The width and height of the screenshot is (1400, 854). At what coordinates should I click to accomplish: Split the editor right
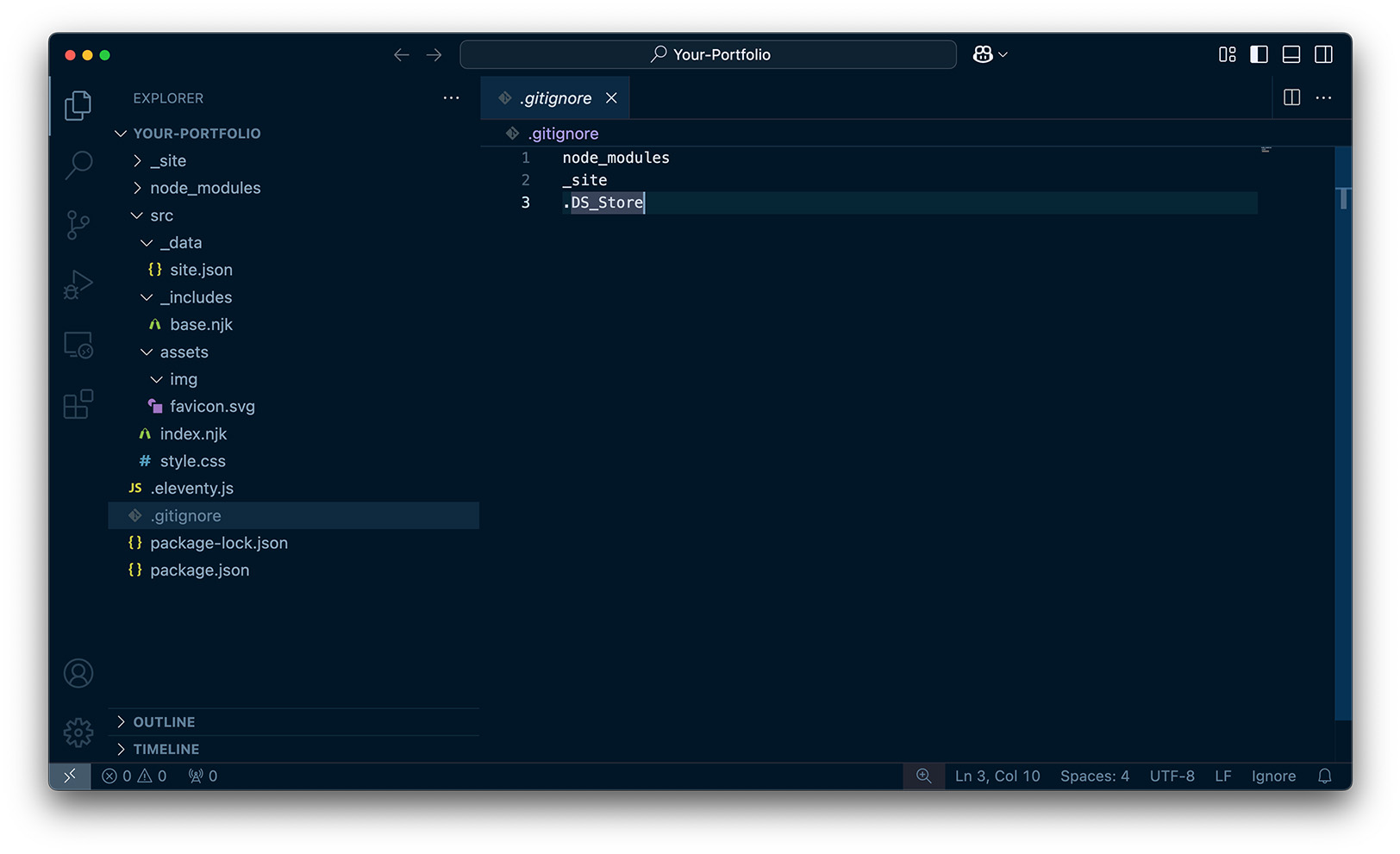[1291, 97]
